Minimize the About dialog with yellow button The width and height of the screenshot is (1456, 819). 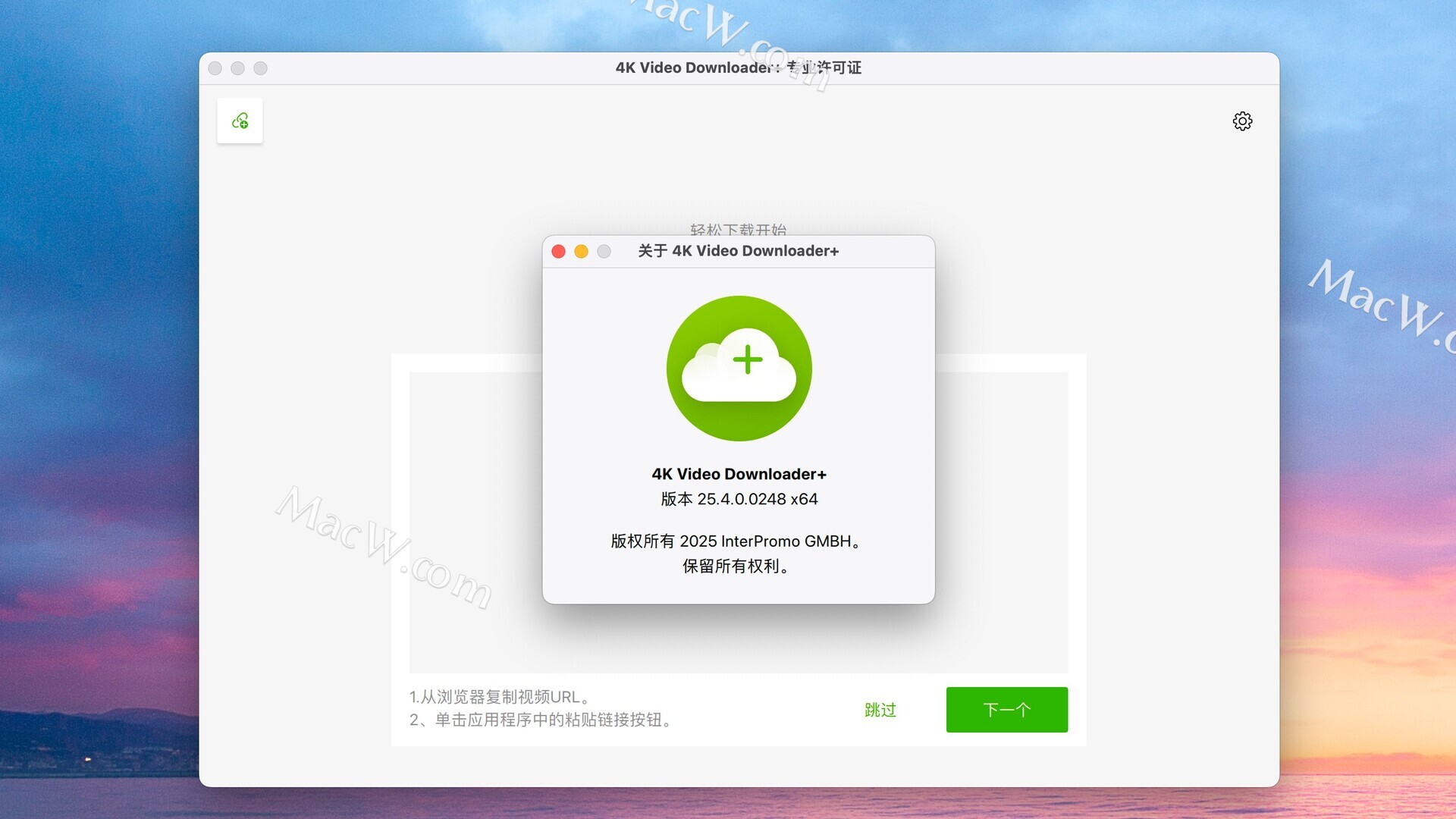581,252
